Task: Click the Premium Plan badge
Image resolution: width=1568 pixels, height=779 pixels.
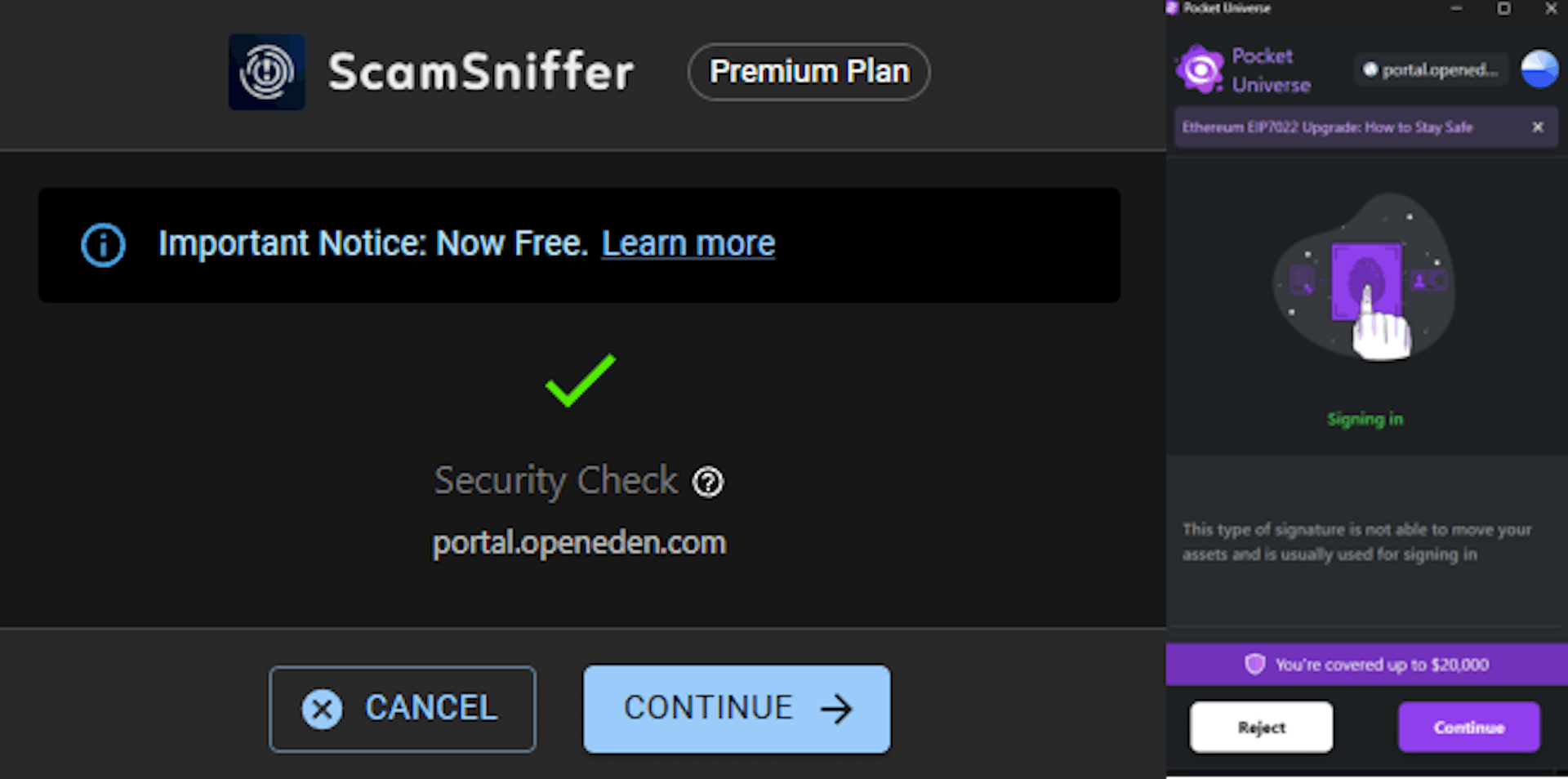Action: [808, 72]
